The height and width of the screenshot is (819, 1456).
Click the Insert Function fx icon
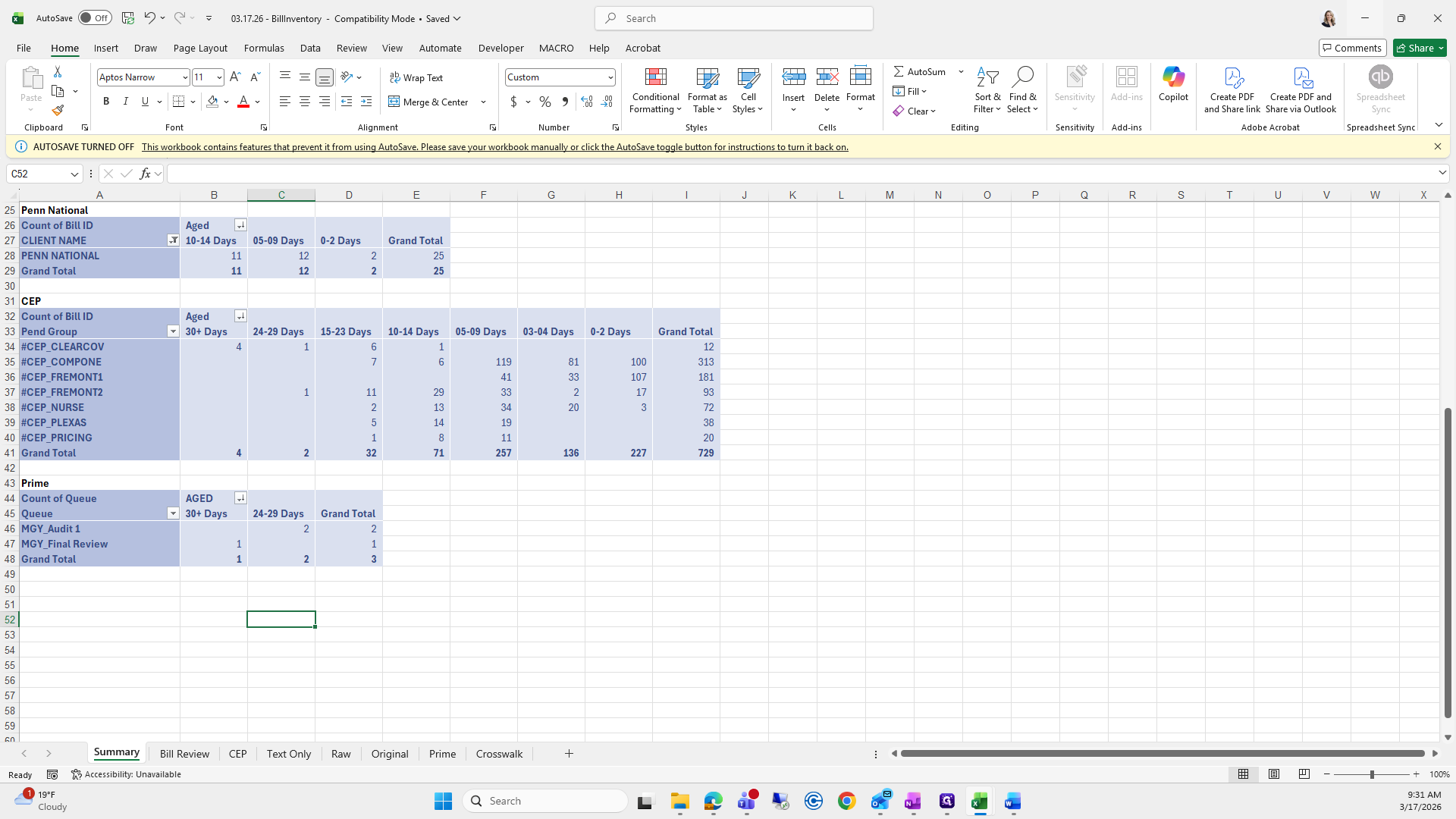(145, 174)
